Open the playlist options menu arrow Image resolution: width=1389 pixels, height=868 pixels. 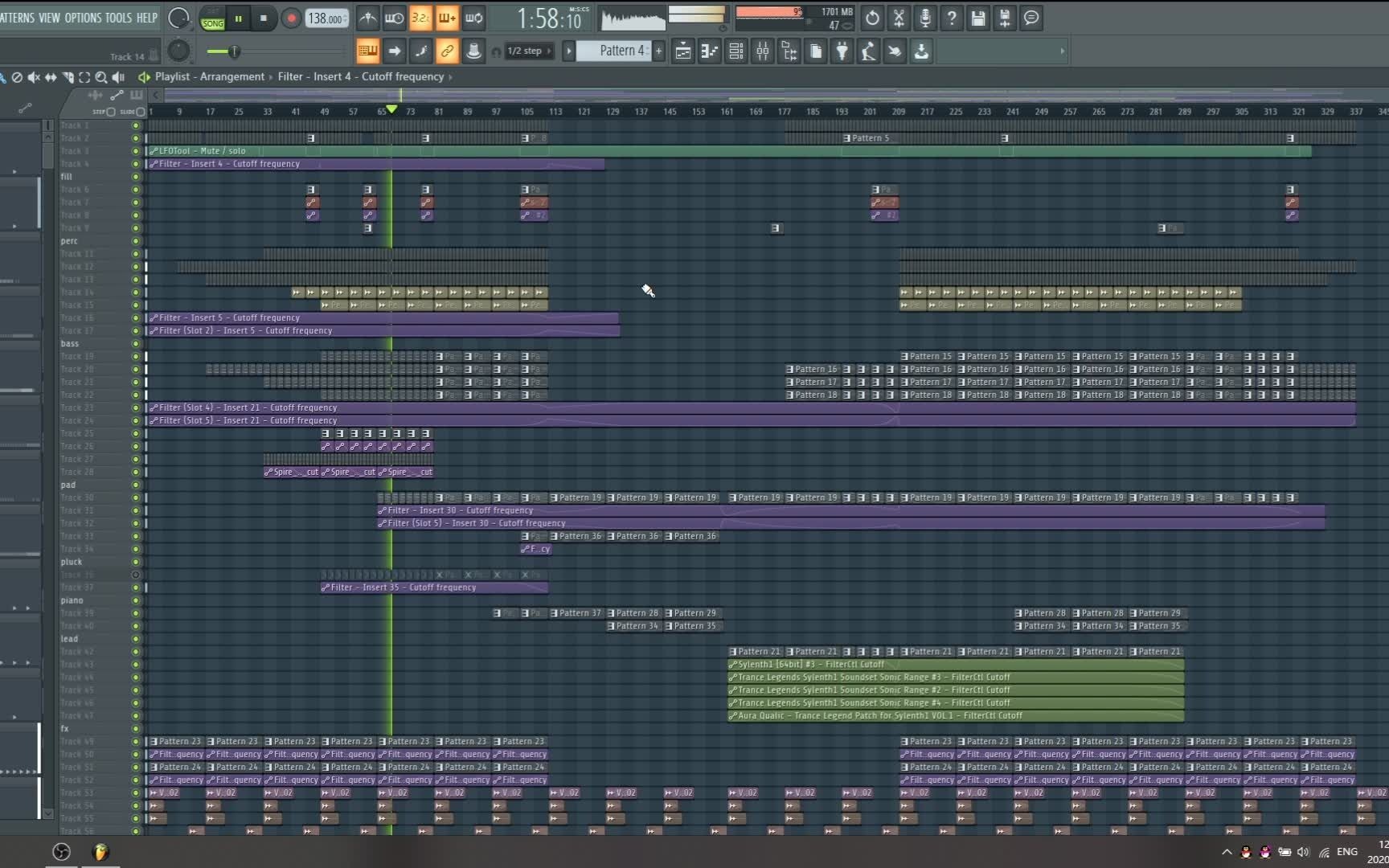click(144, 77)
